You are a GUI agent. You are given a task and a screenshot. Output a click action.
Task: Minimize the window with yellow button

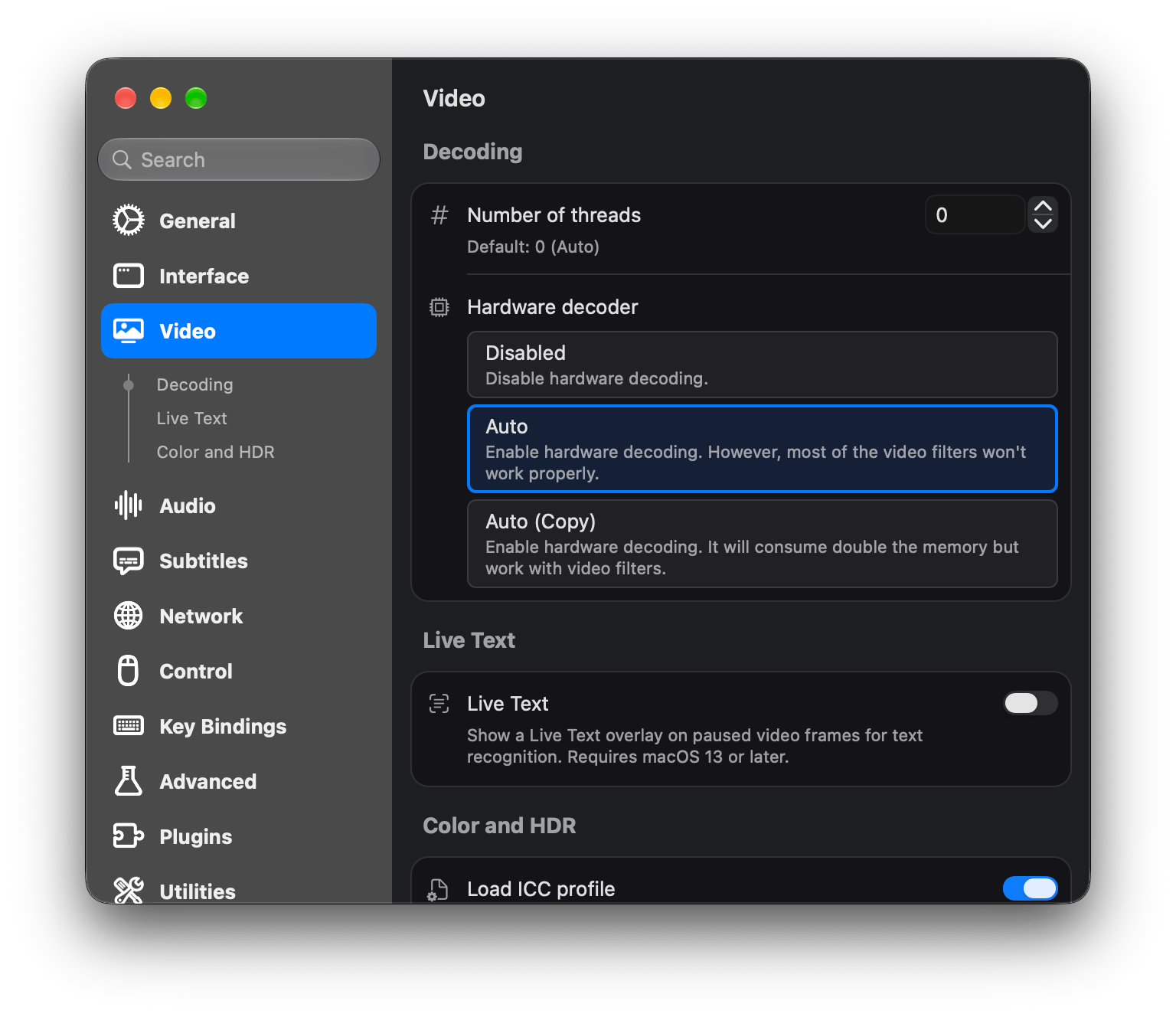click(161, 98)
